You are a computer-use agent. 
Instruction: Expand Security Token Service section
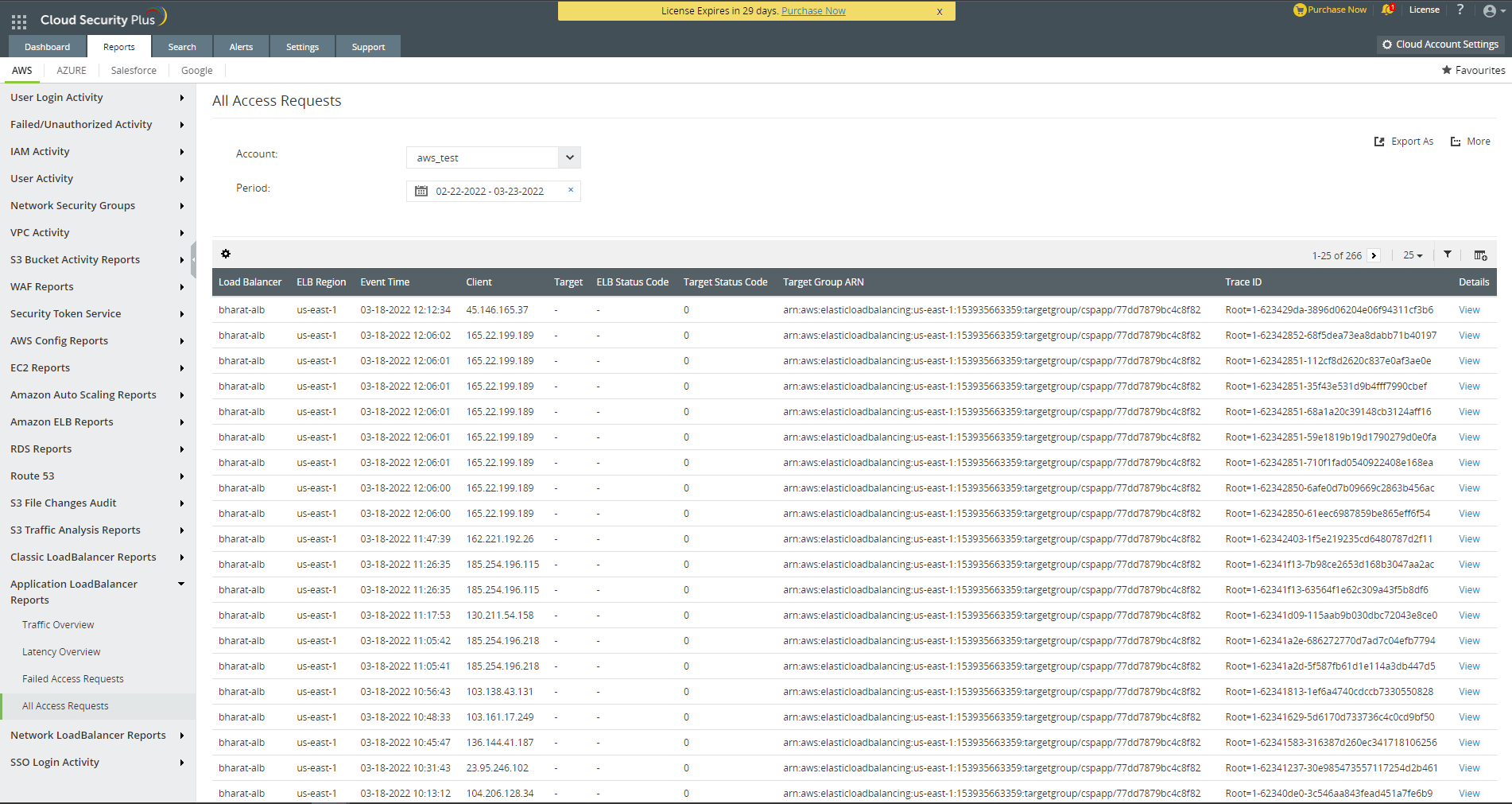(98, 314)
